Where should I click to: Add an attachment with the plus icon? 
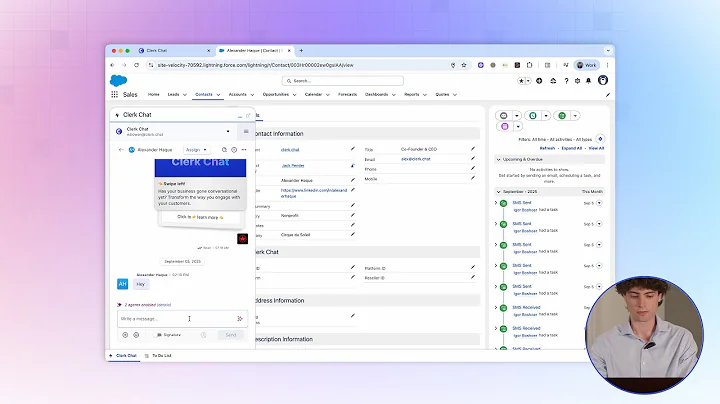coord(125,335)
